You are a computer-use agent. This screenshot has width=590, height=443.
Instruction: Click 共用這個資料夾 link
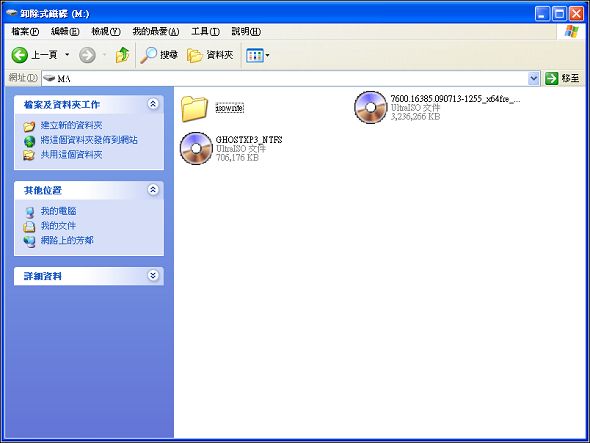click(71, 155)
